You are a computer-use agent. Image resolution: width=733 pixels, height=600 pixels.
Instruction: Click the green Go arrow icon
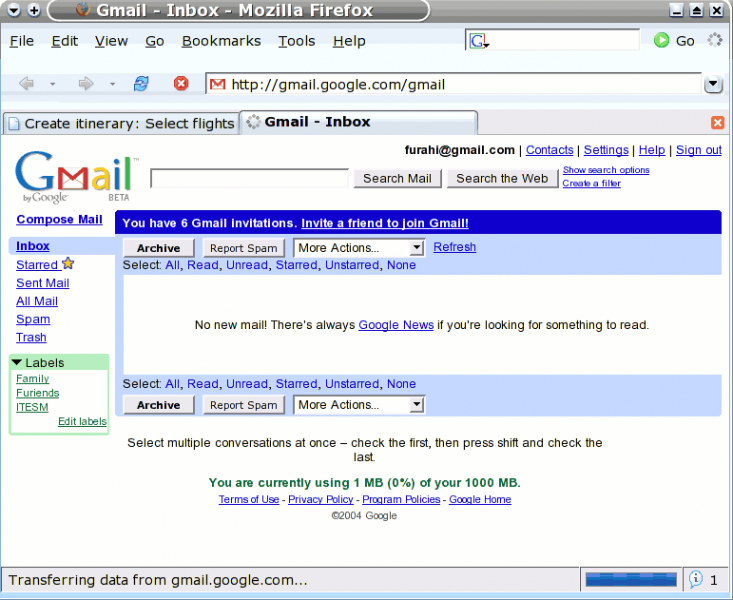point(661,40)
